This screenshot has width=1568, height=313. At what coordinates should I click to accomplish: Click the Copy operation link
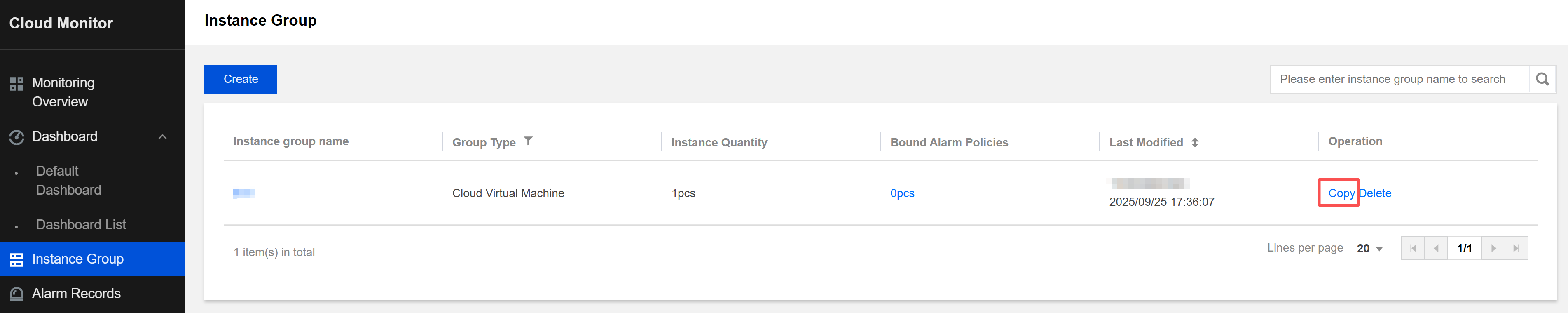click(x=1341, y=193)
